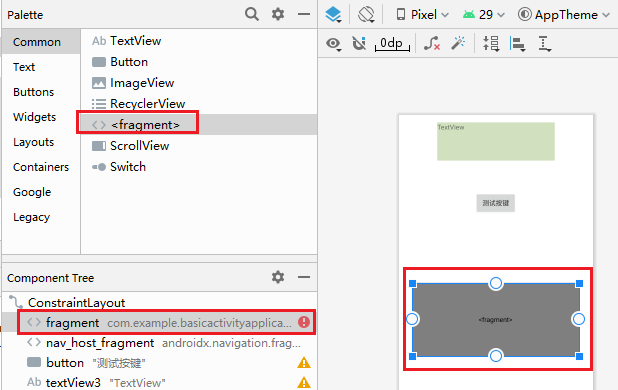
Task: Click left constraint anchor of fragment
Action: click(x=412, y=319)
